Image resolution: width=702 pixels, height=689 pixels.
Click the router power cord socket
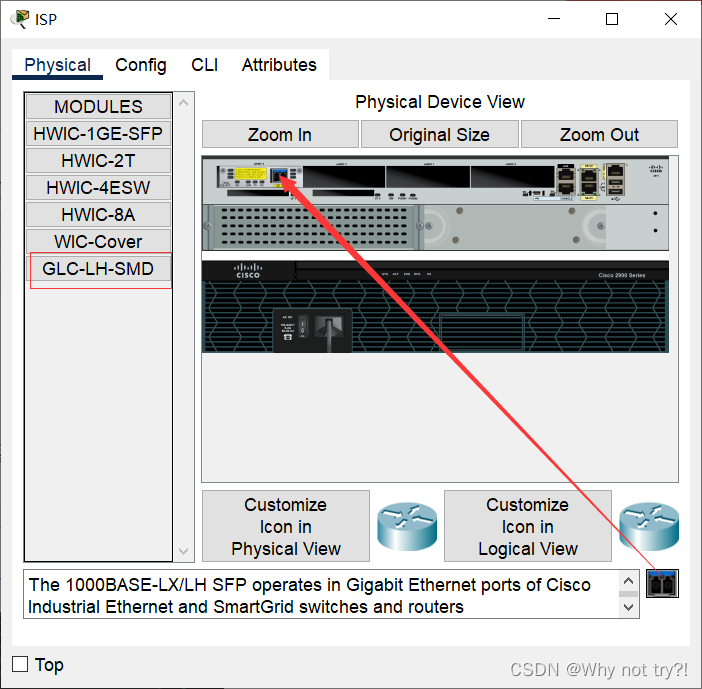click(x=329, y=327)
